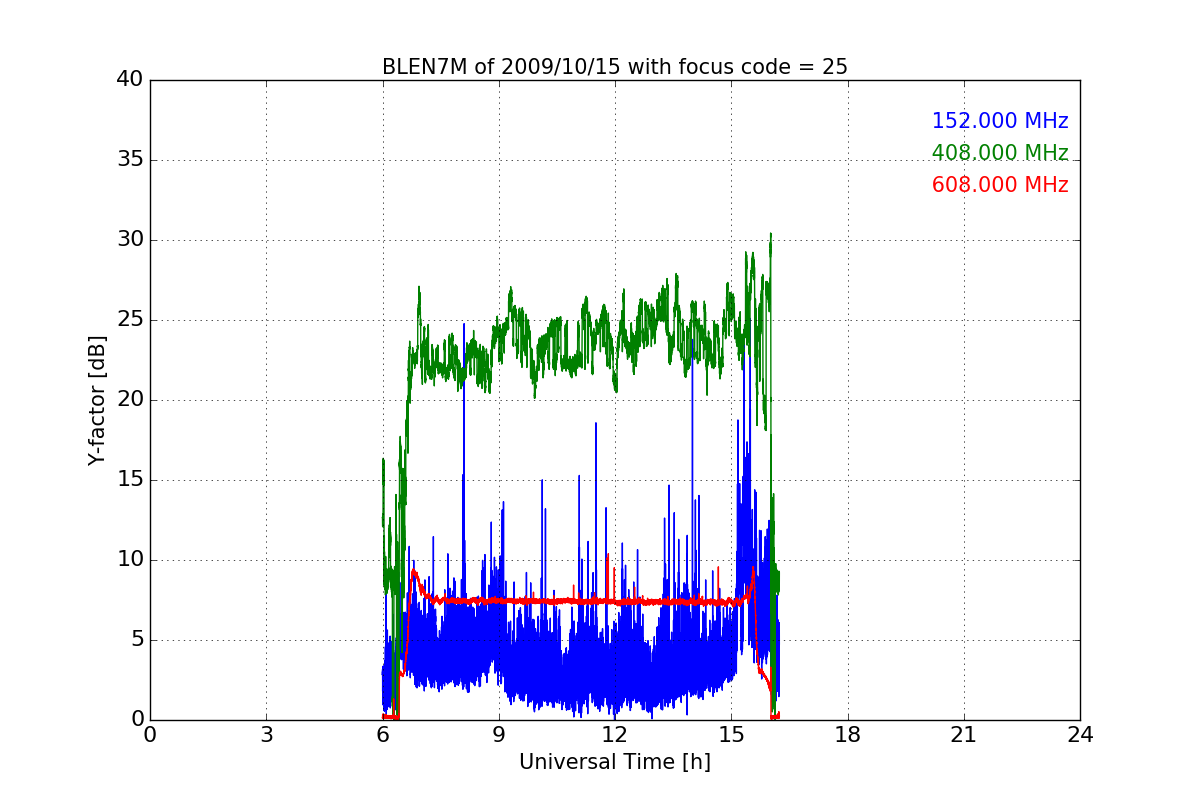Click the x-axis tick value 6

click(382, 735)
